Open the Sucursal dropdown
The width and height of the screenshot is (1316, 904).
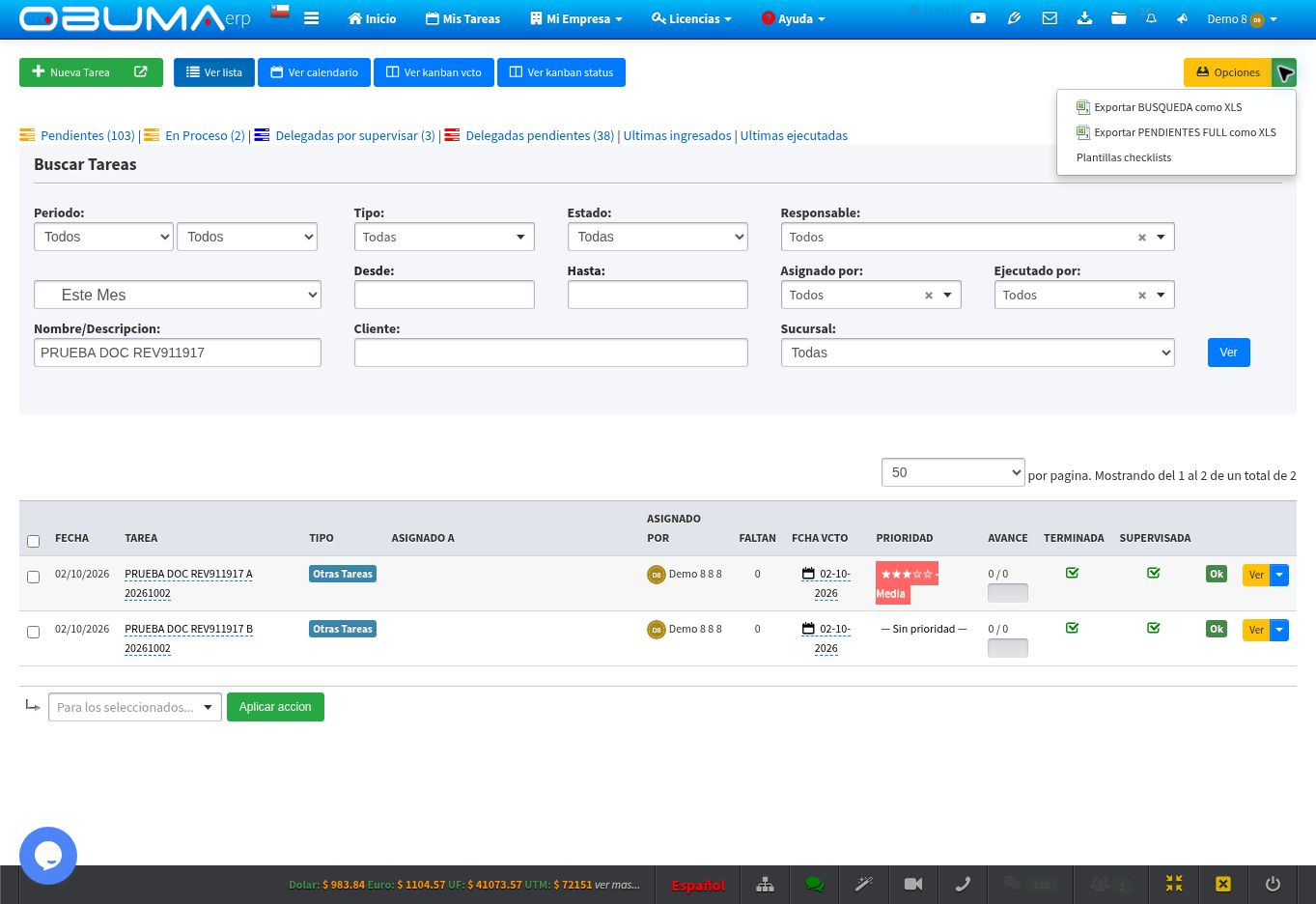pyautogui.click(x=977, y=353)
